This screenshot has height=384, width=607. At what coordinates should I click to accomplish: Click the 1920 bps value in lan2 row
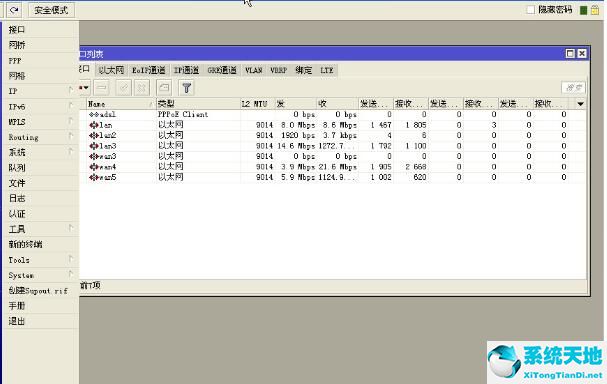(298, 135)
